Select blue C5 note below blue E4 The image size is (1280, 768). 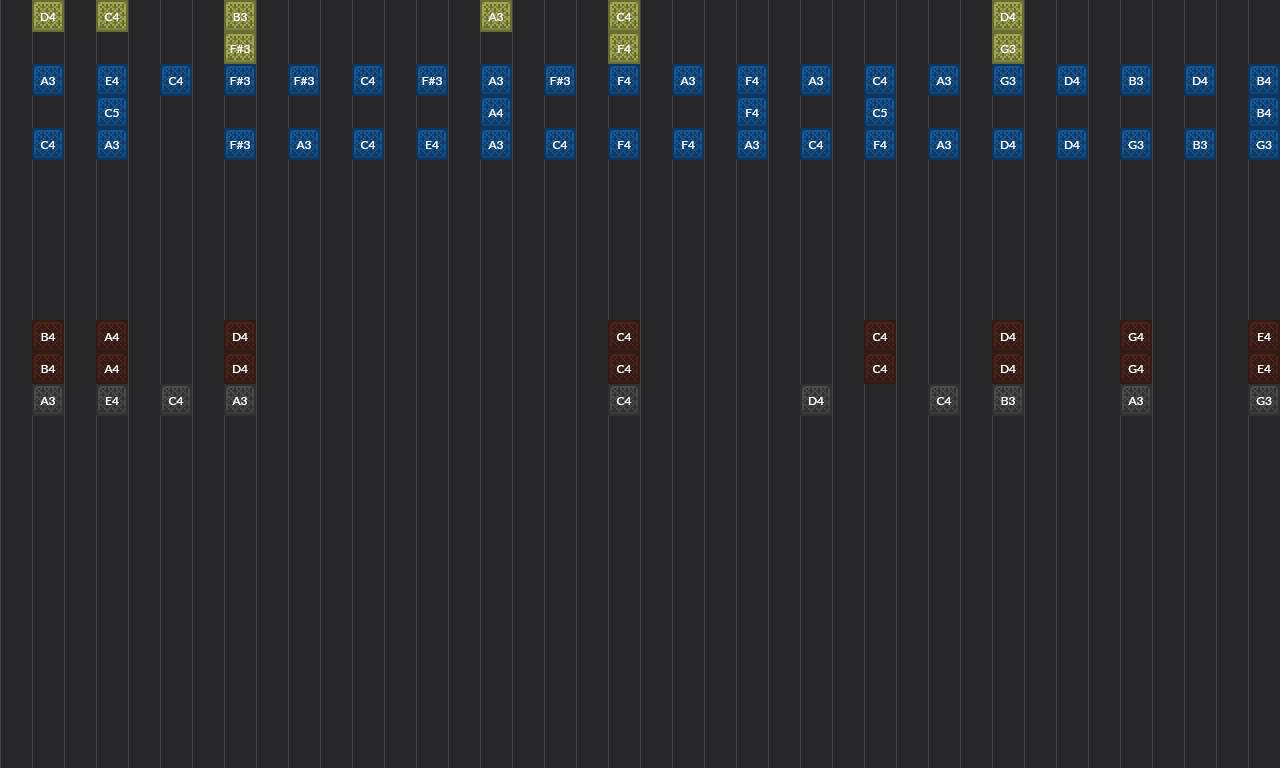pos(112,113)
